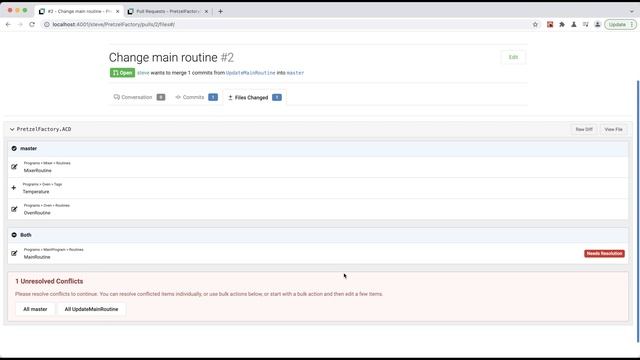The image size is (640, 360).
Task: Open the Conversation tab
Action: coord(139,97)
